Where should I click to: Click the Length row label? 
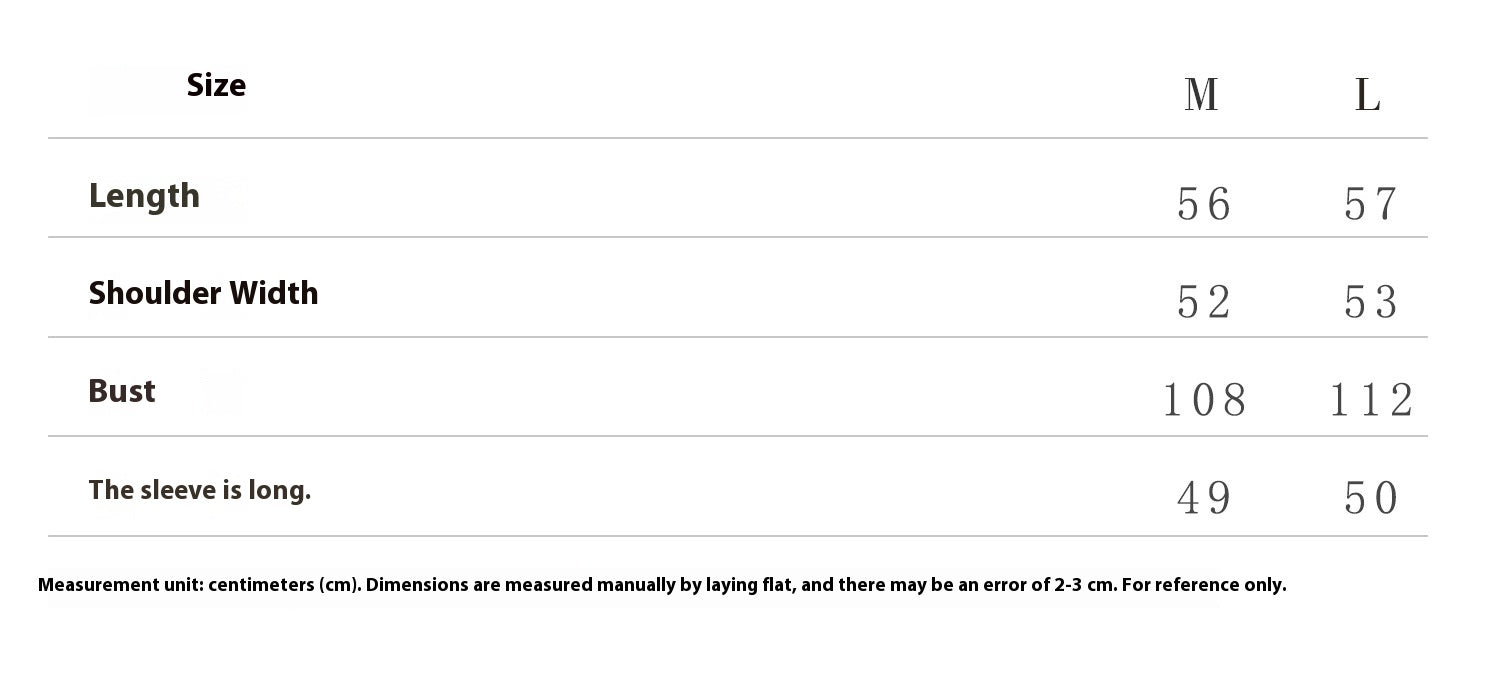click(144, 196)
